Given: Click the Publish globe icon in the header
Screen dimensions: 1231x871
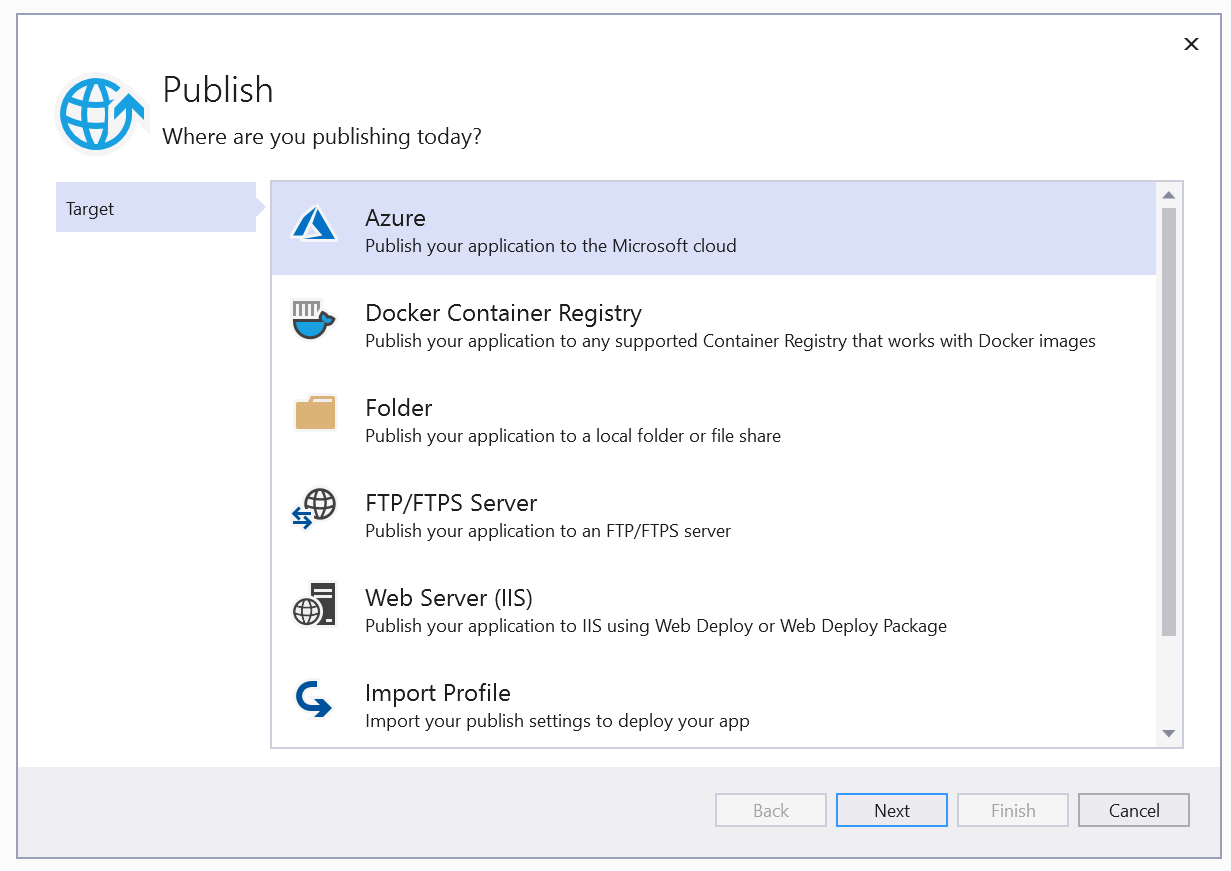Looking at the screenshot, I should [x=100, y=113].
